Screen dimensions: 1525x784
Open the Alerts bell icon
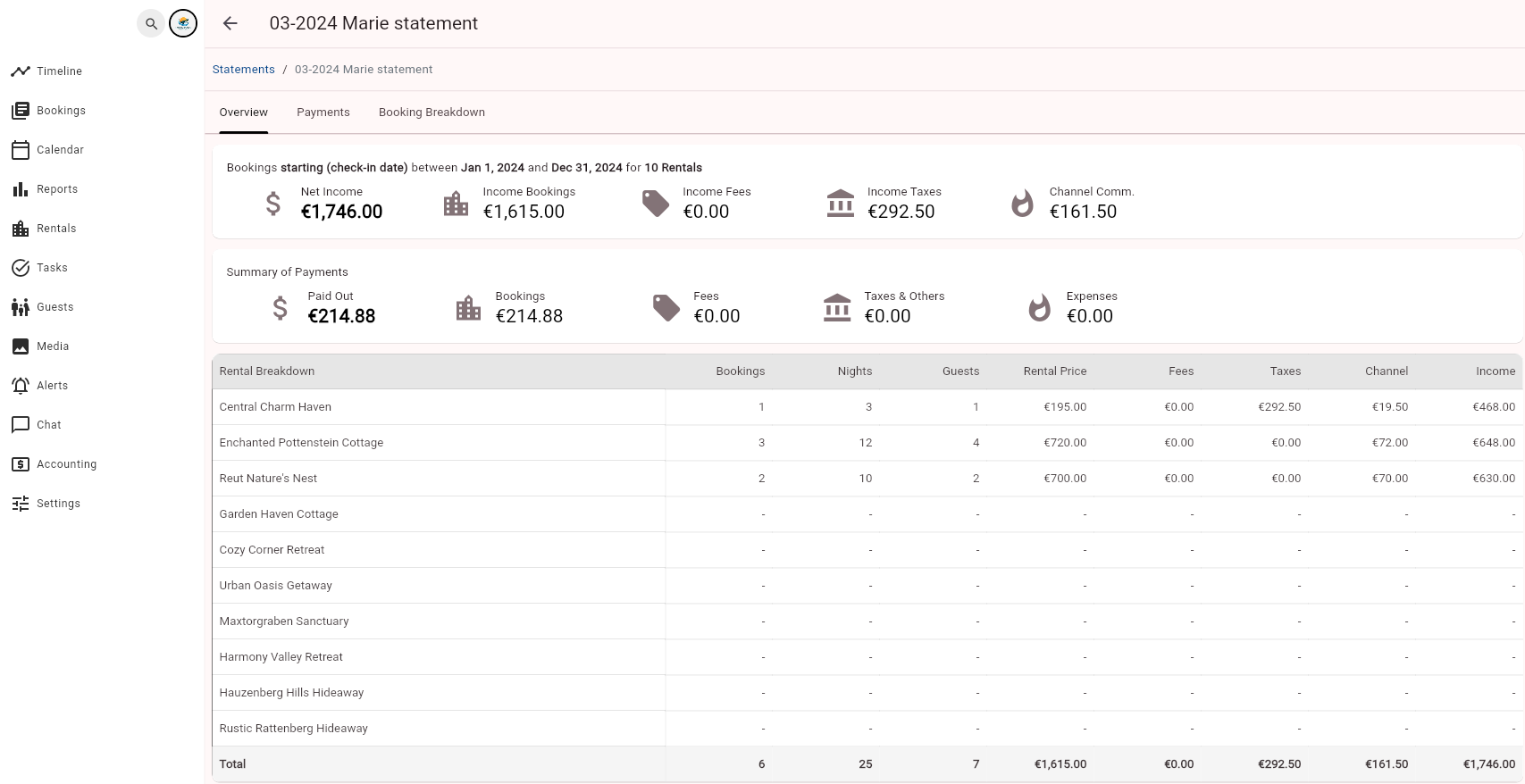[x=21, y=386]
